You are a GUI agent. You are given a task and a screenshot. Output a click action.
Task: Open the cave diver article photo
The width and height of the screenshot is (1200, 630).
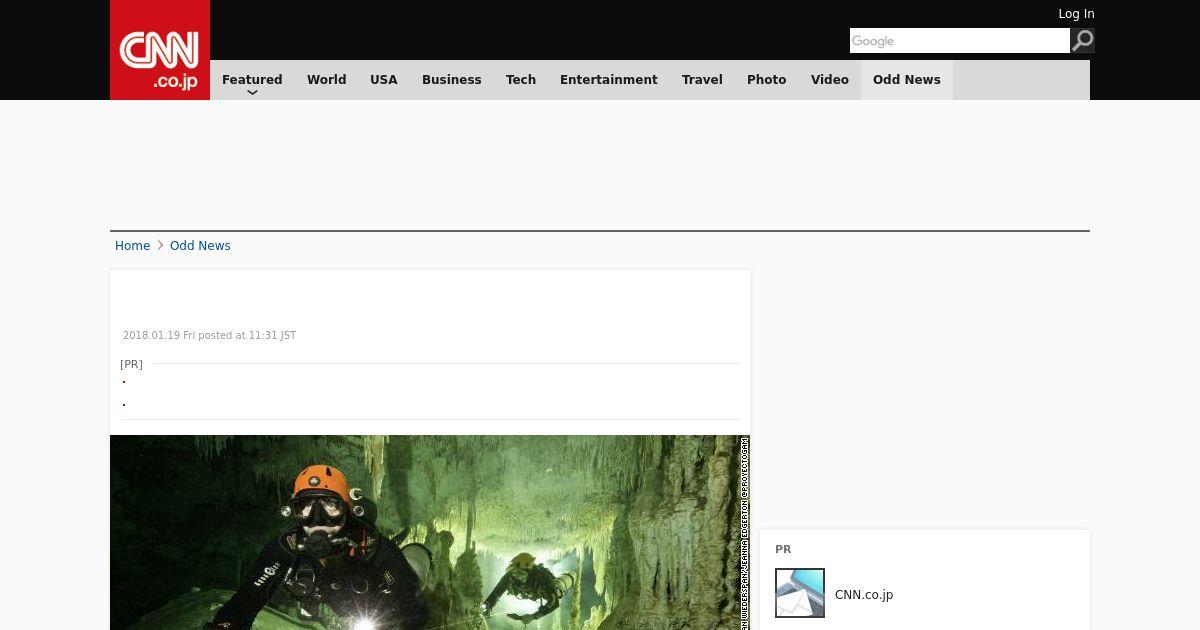(430, 532)
